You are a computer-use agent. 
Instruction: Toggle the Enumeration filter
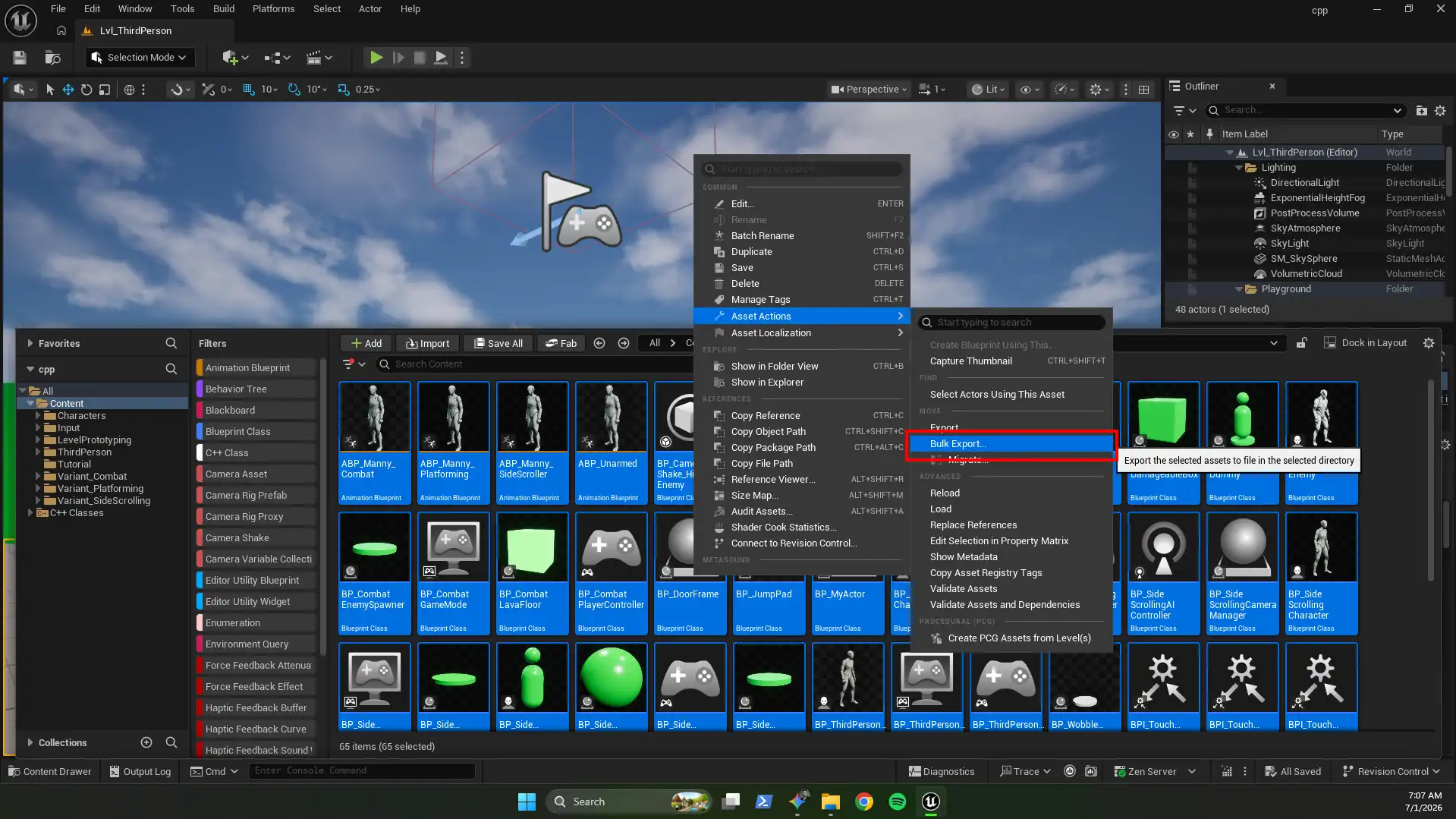[256, 623]
